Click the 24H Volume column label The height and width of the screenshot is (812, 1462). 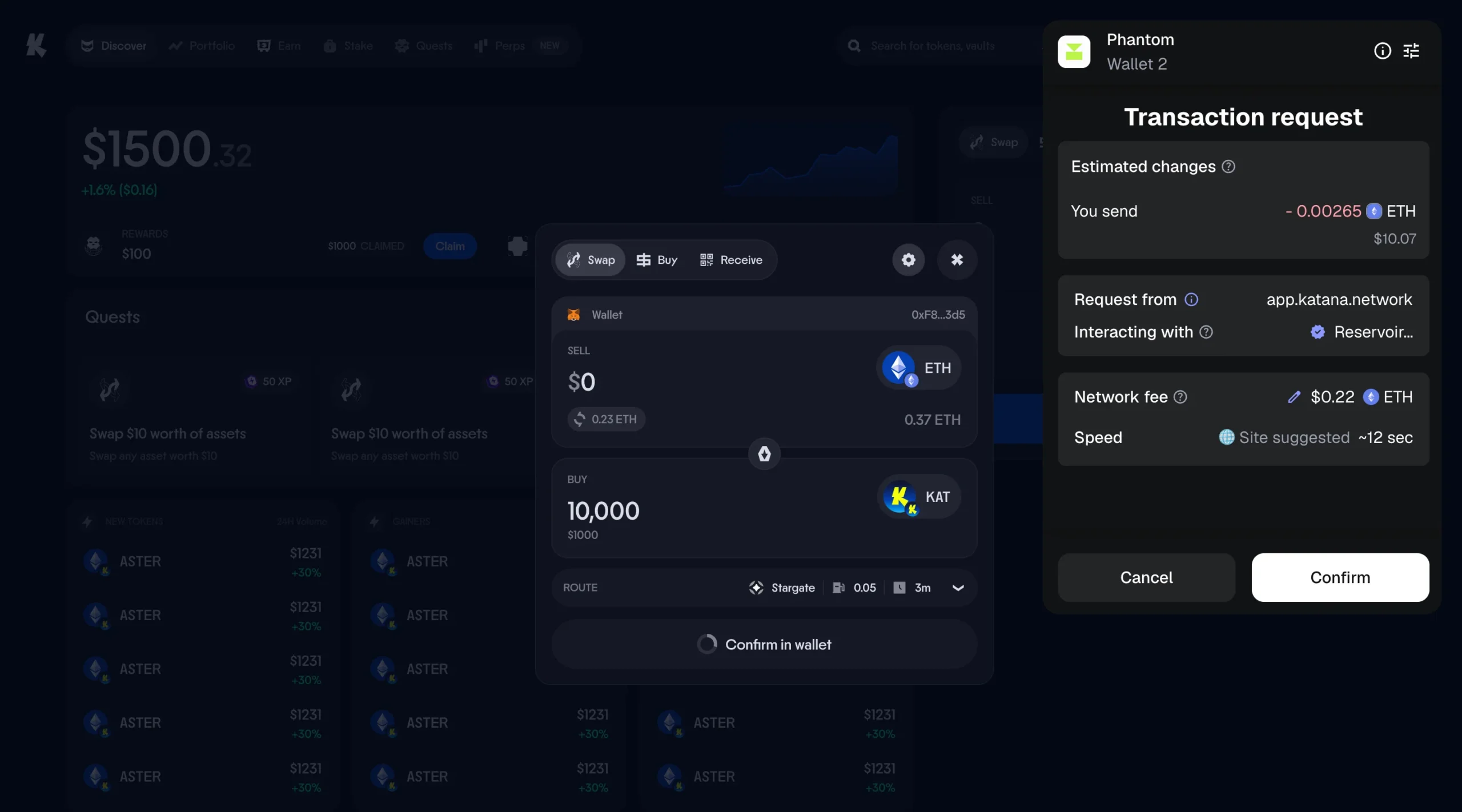click(x=302, y=522)
